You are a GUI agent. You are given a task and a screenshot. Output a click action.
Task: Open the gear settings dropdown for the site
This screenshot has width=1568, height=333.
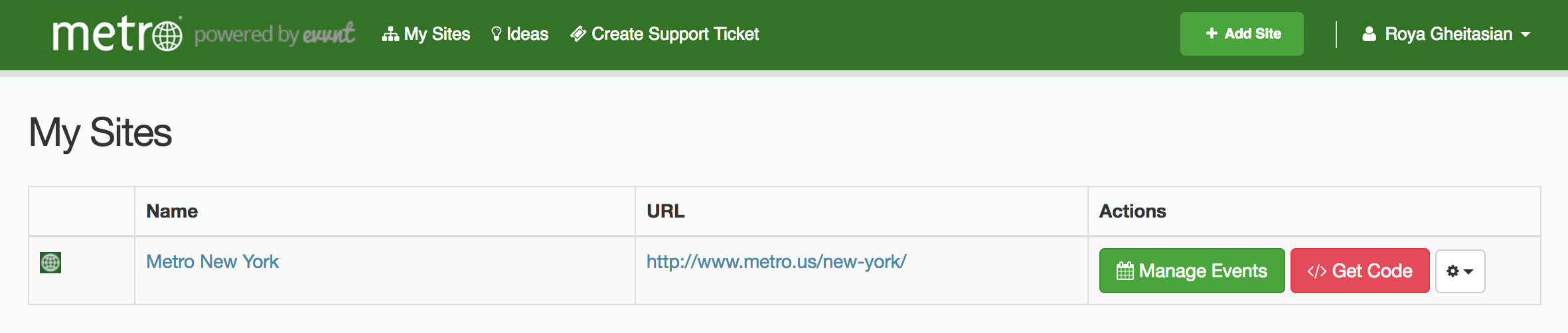[x=1460, y=271]
